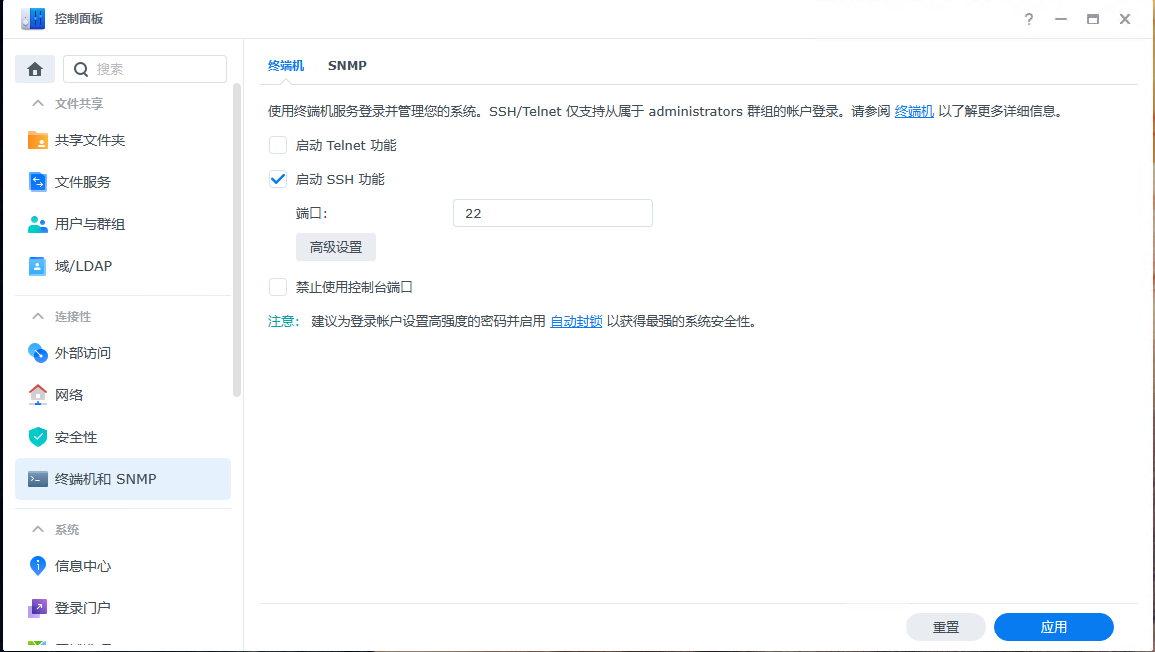Select 网络 text in the sidebar
The width and height of the screenshot is (1155, 652).
click(69, 395)
